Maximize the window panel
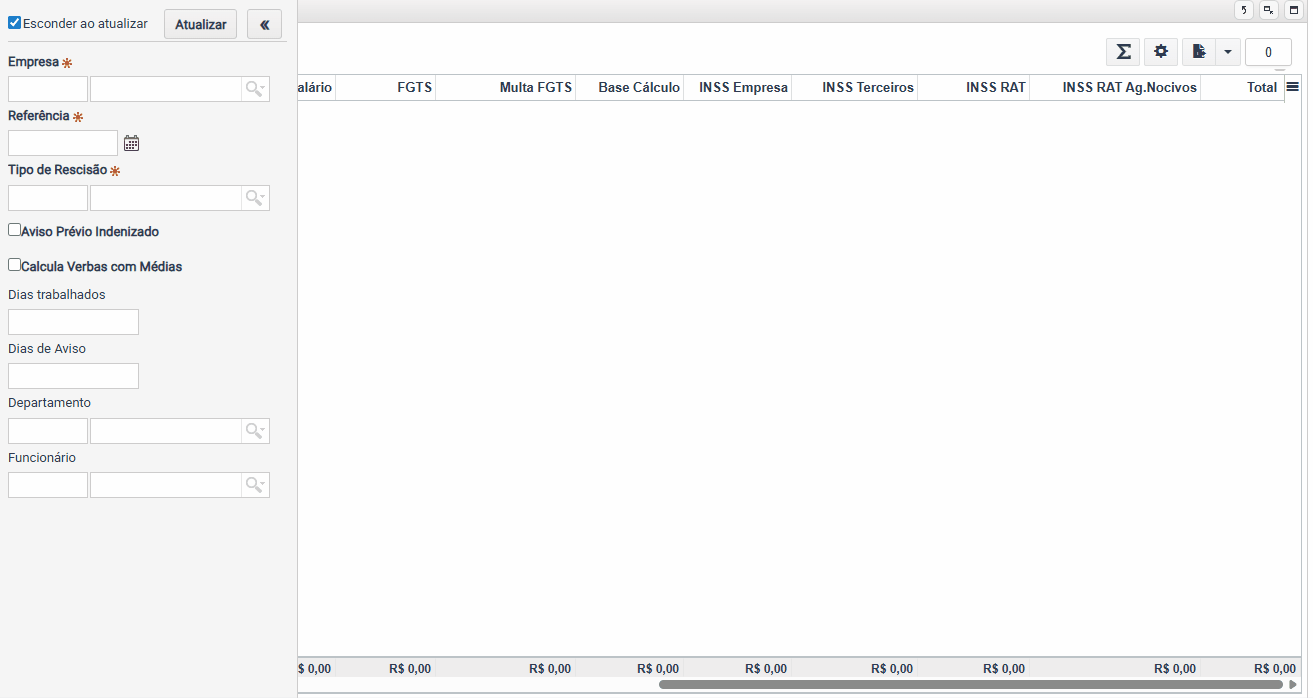 [x=1293, y=10]
